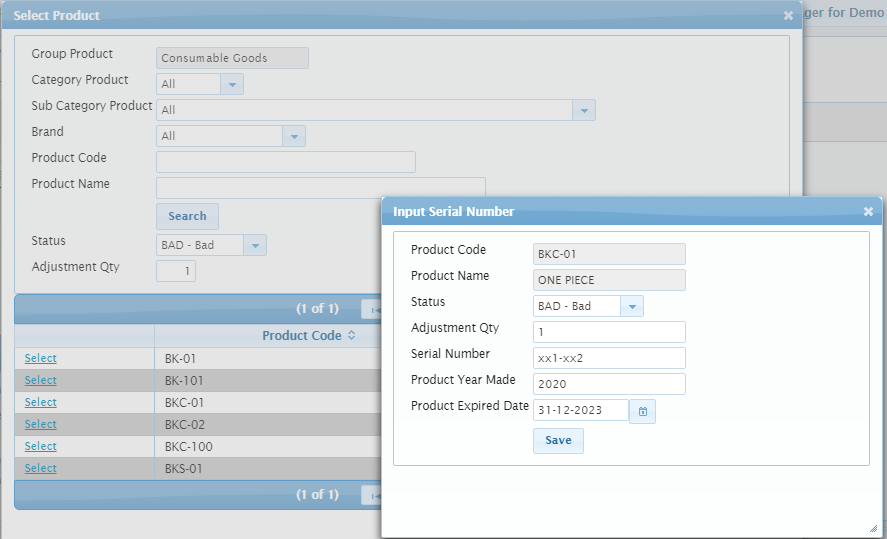Image resolution: width=887 pixels, height=539 pixels.
Task: Open Status dropdown in Select Product dialog
Action: click(255, 245)
